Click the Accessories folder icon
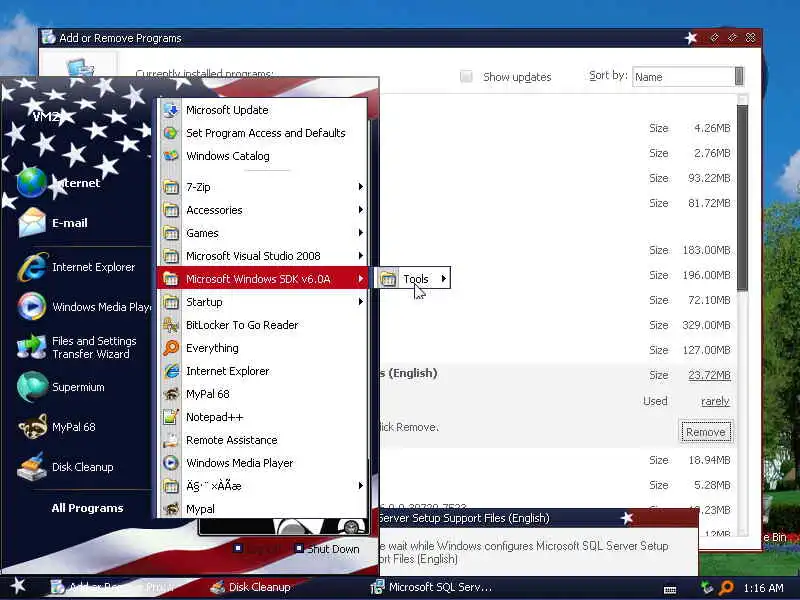The width and height of the screenshot is (800, 600). pyautogui.click(x=171, y=210)
